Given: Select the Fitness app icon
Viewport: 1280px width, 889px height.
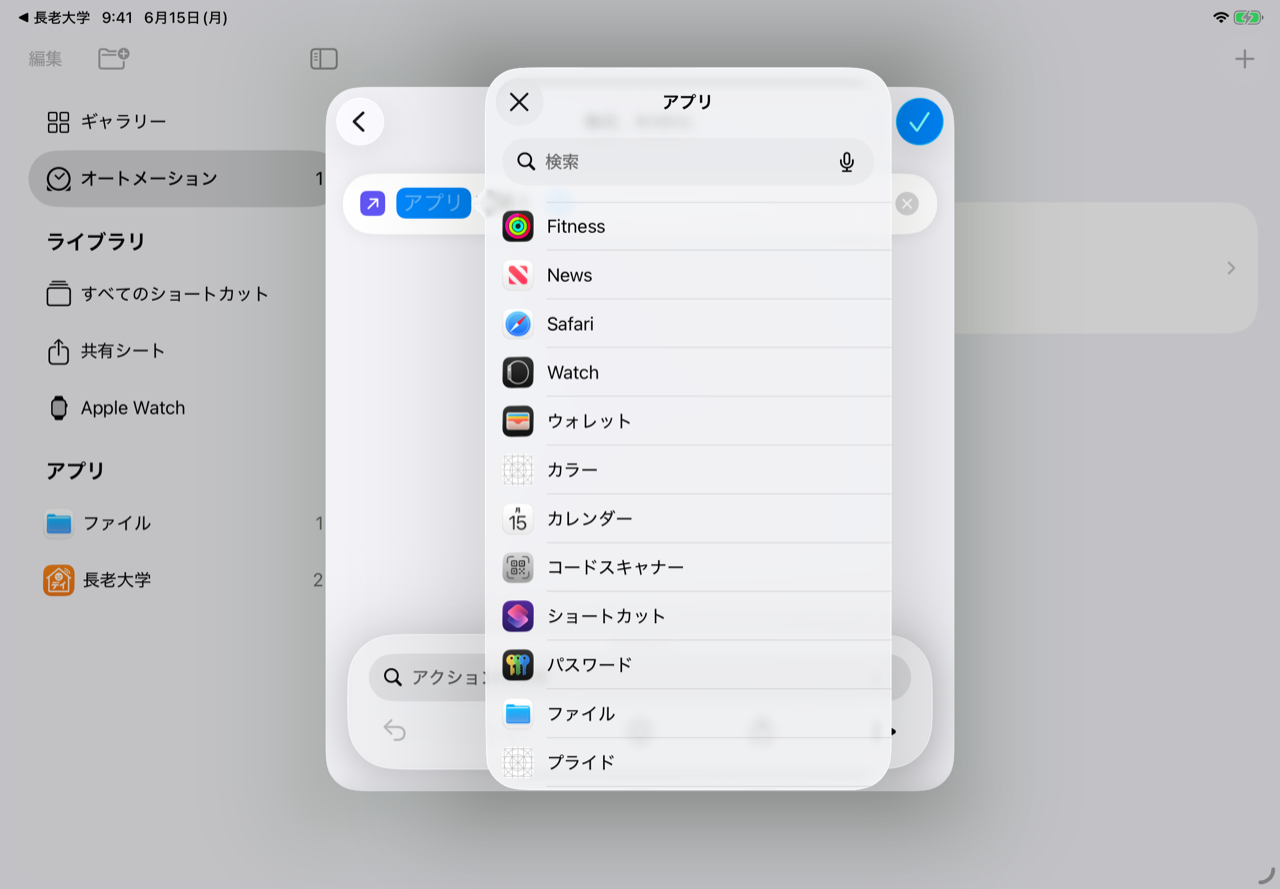Looking at the screenshot, I should coord(518,226).
